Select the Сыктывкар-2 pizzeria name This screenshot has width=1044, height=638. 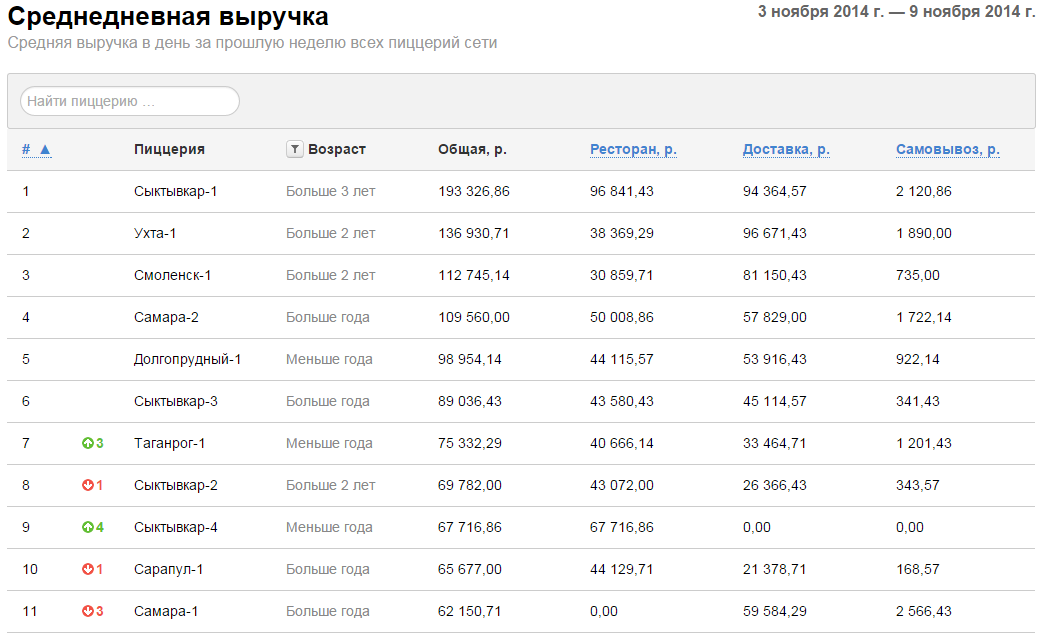tap(176, 485)
